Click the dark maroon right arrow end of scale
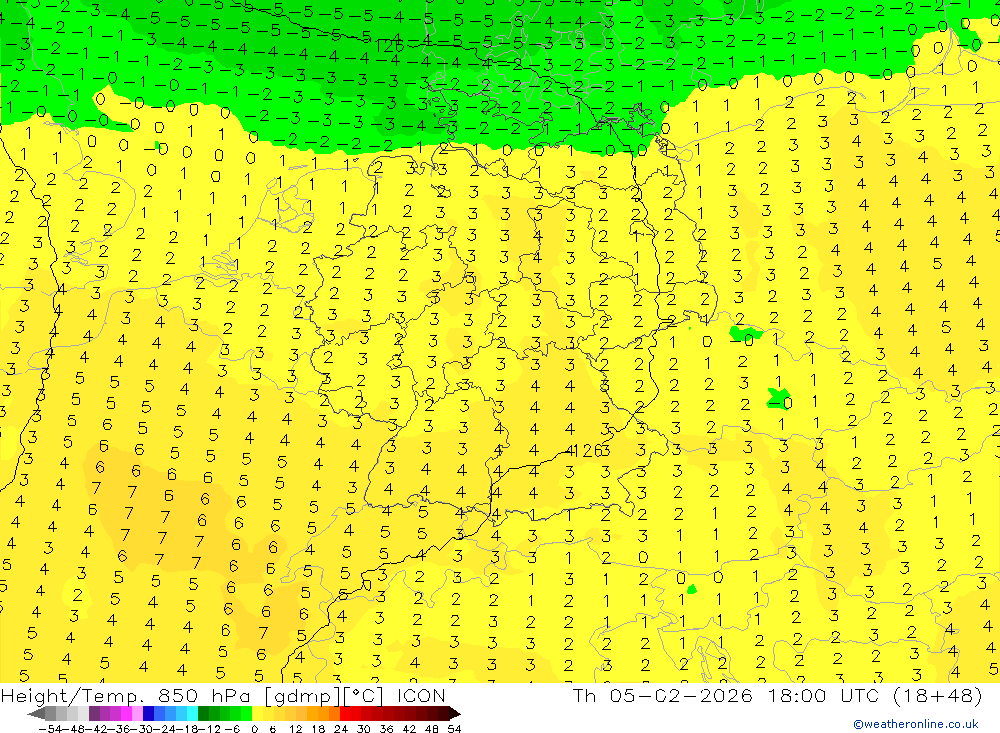The width and height of the screenshot is (1000, 733). click(454, 714)
